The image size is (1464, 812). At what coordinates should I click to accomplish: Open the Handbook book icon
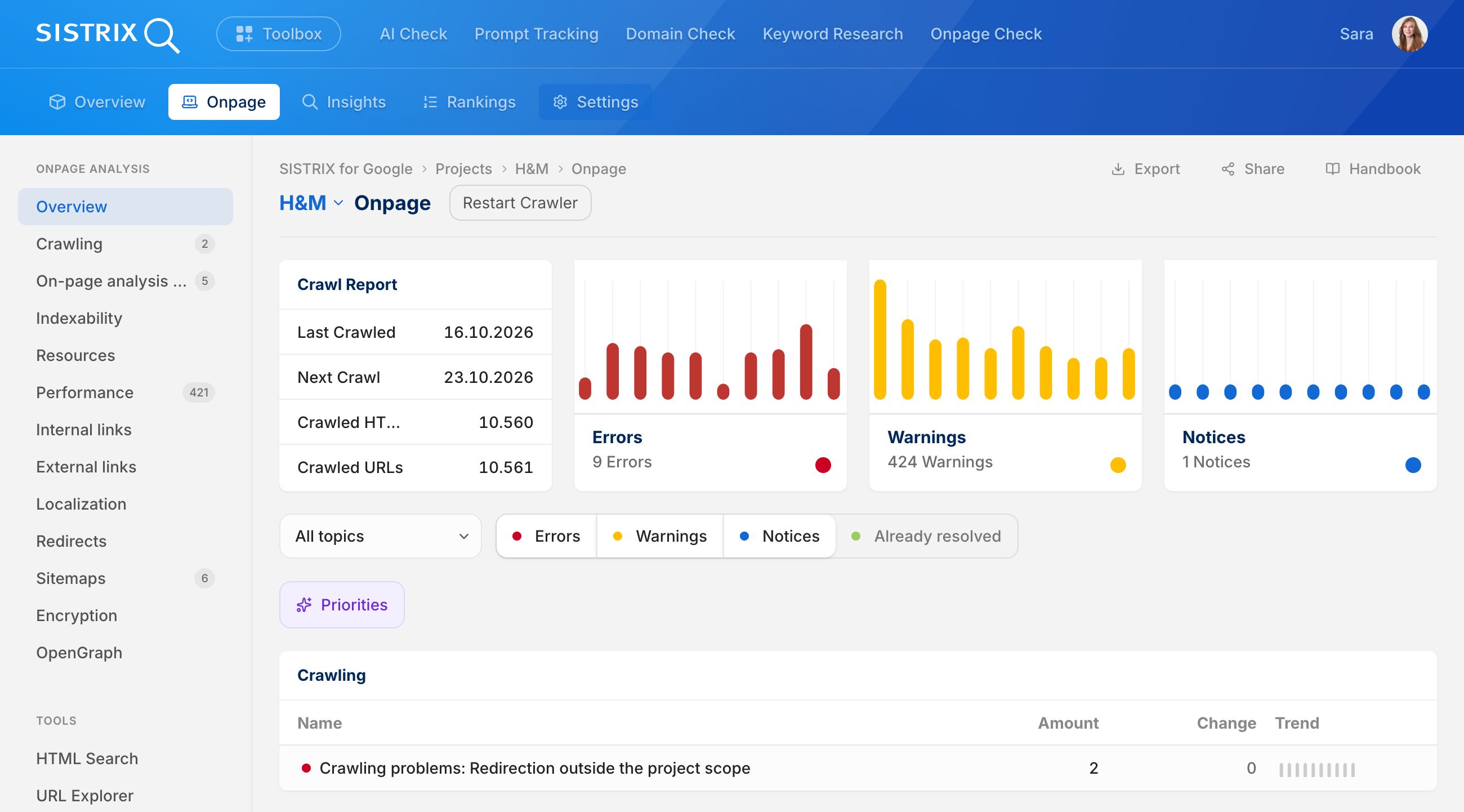1332,169
